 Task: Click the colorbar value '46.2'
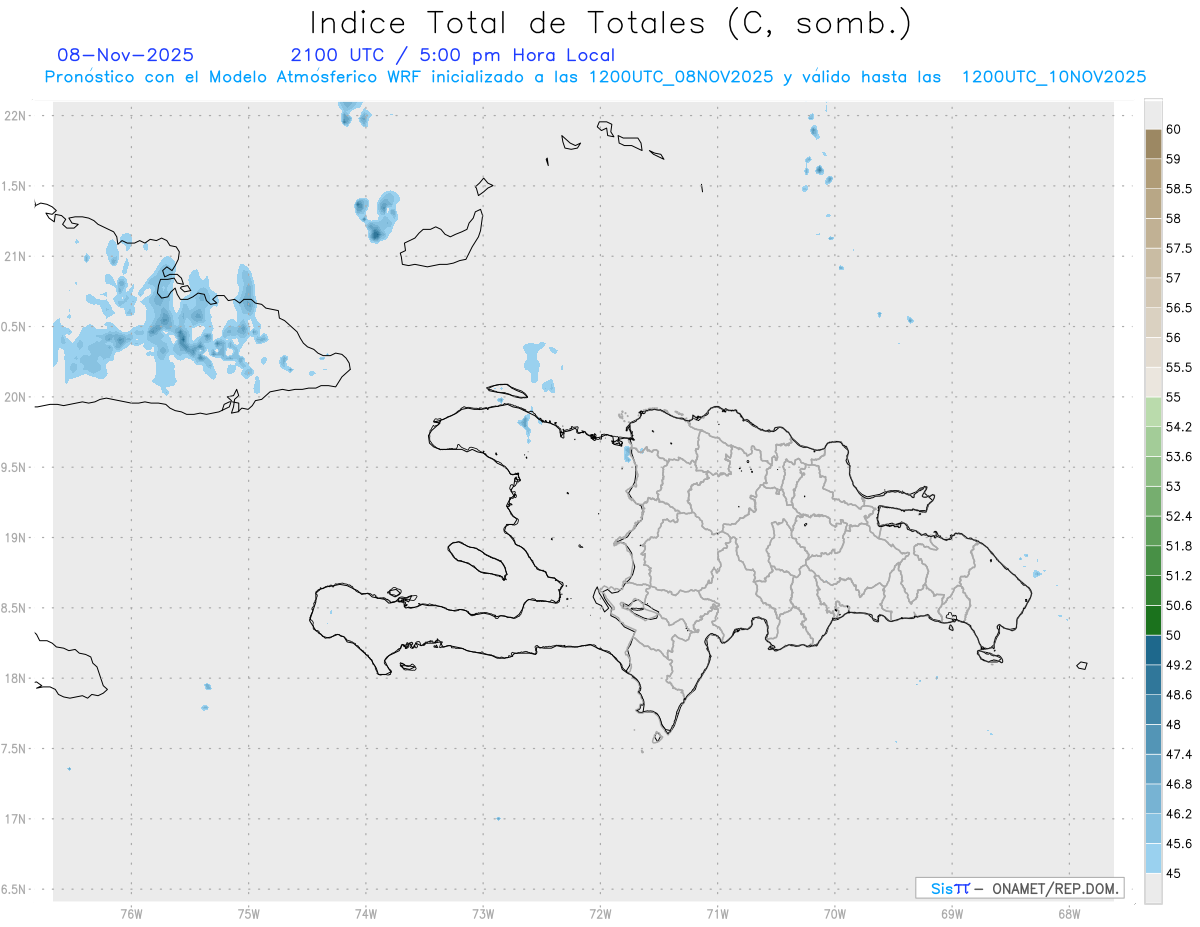click(1179, 814)
